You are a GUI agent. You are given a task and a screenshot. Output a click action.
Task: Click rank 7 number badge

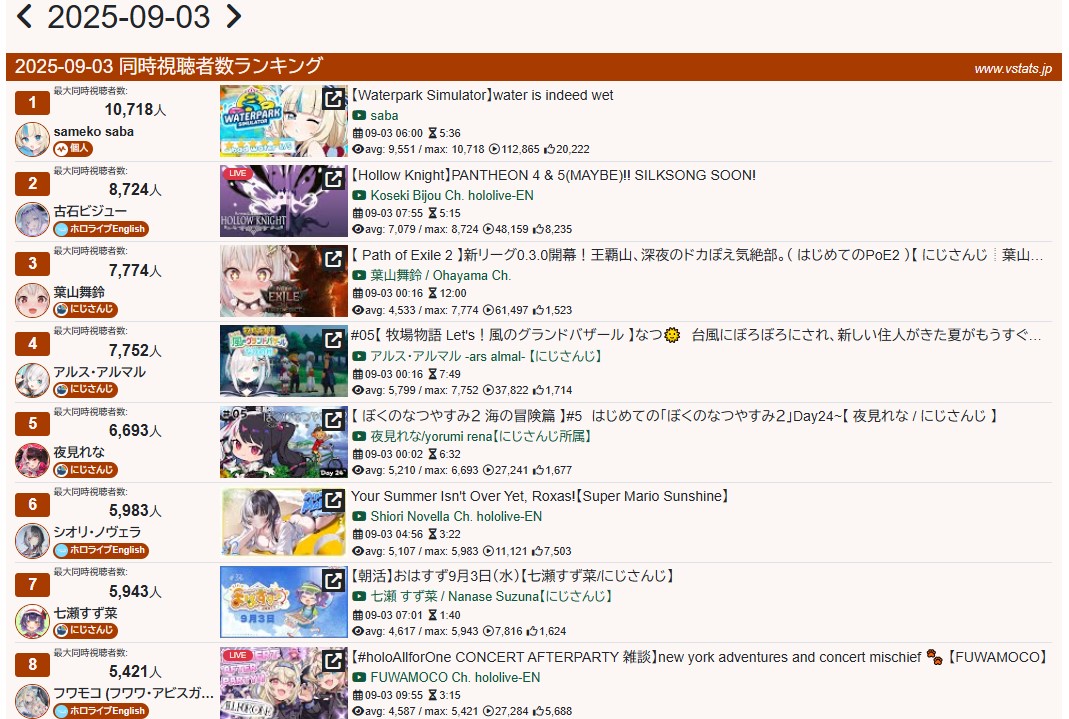32,584
